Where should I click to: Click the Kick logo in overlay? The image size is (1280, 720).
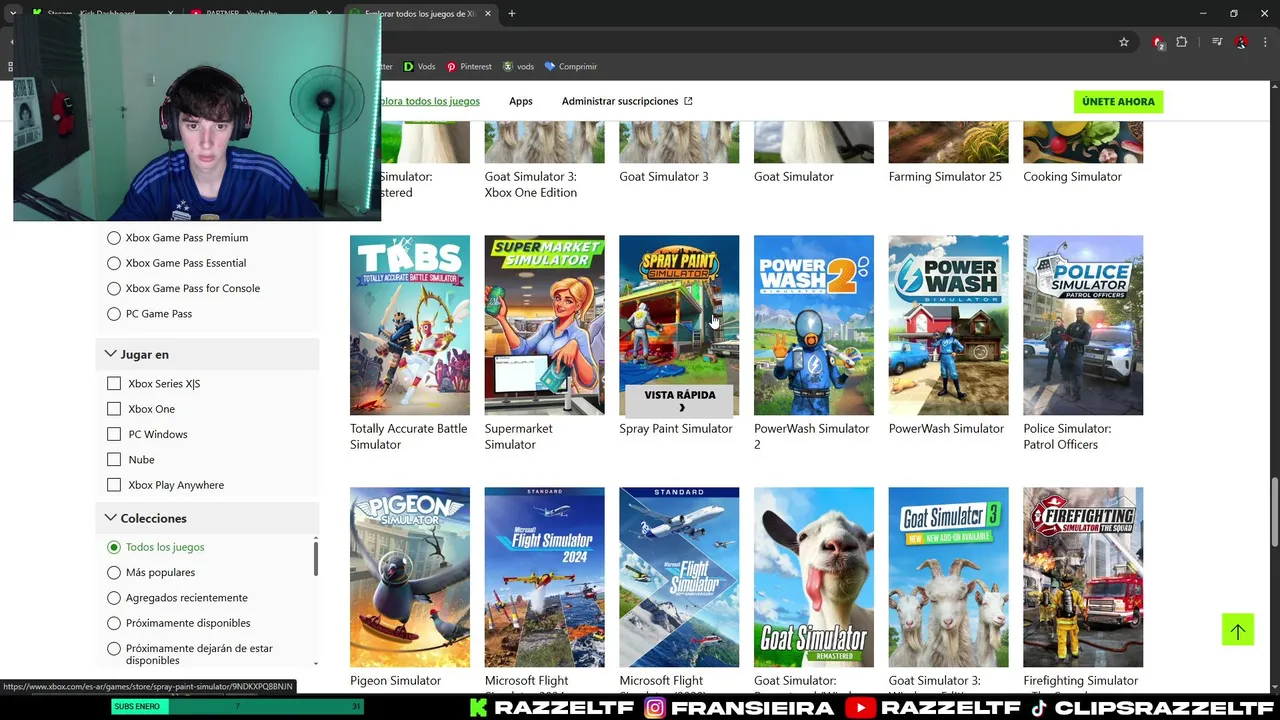coord(479,708)
